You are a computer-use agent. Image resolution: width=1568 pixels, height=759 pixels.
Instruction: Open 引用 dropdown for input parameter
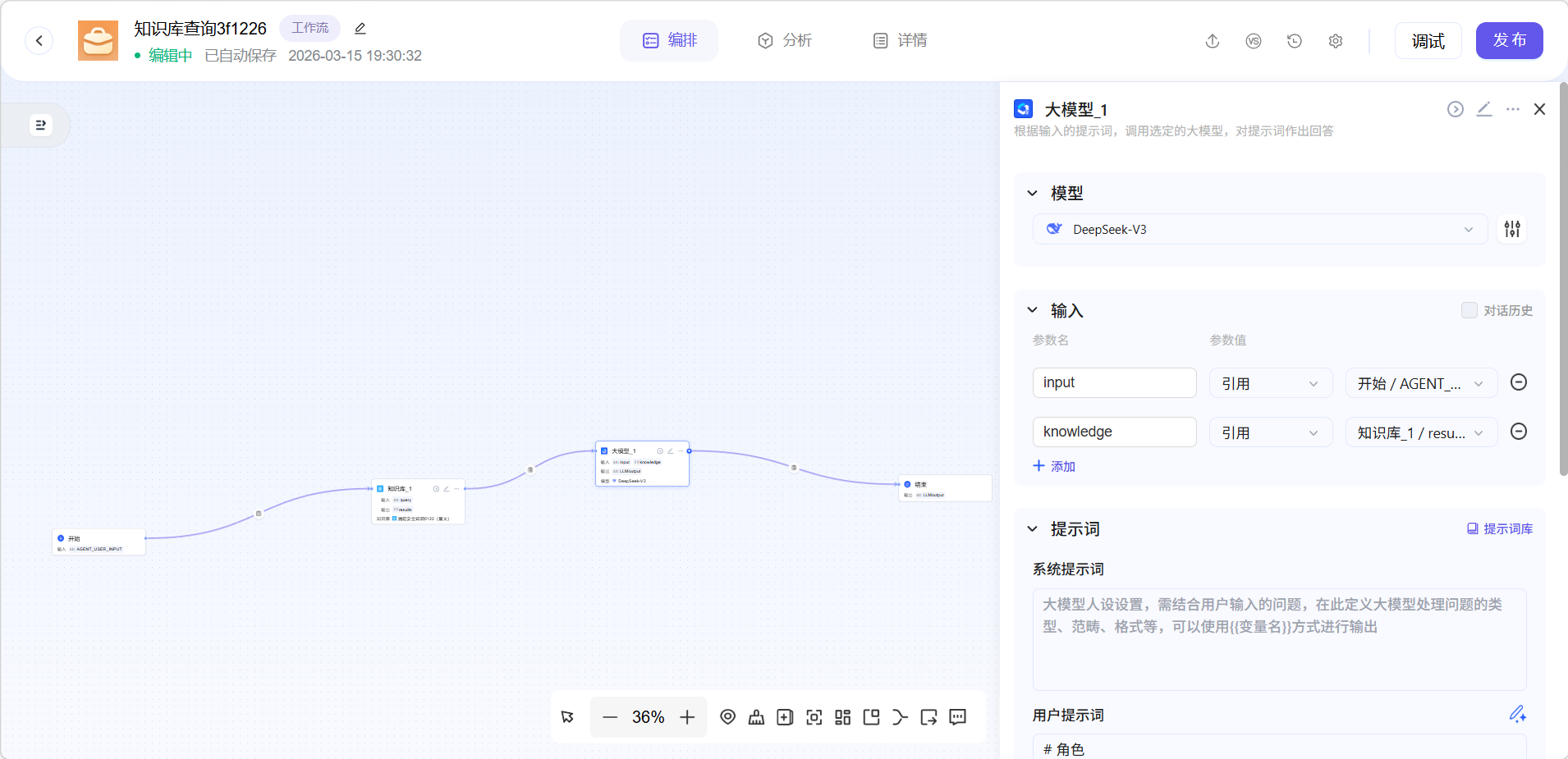1269,383
